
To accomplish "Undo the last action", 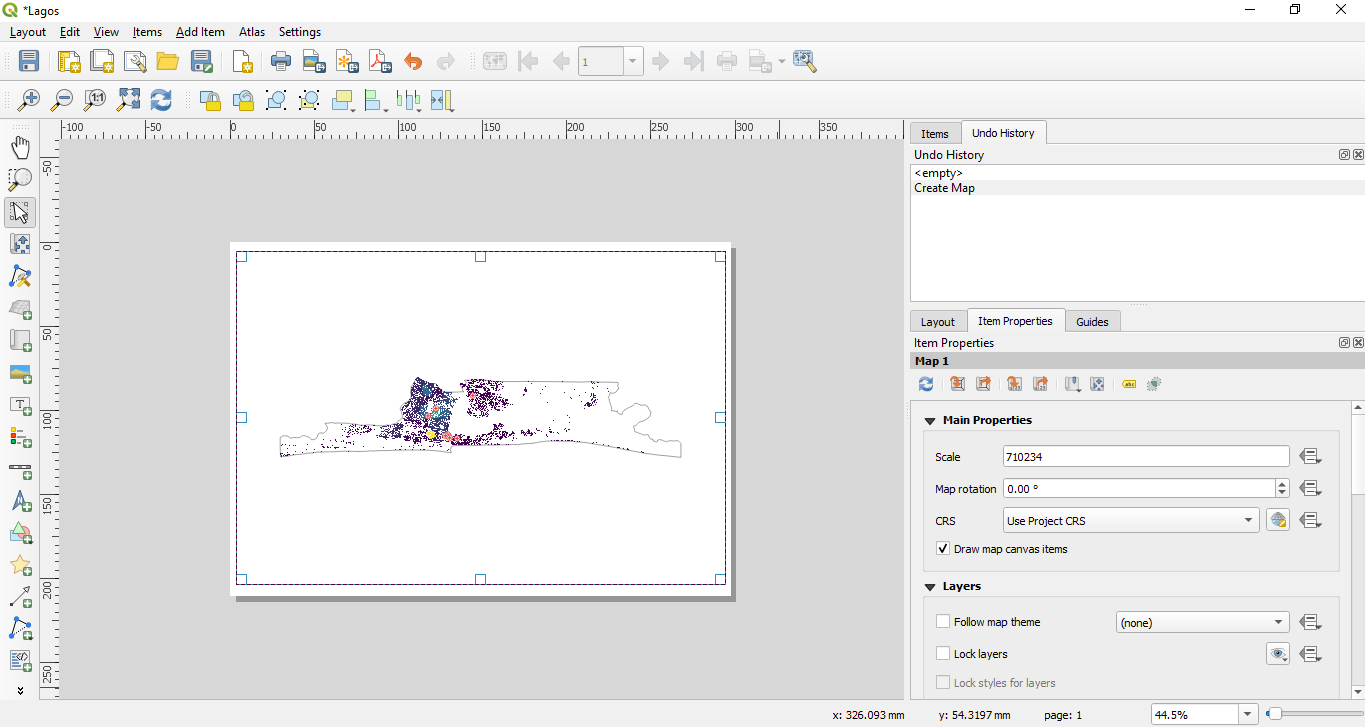I will point(413,61).
